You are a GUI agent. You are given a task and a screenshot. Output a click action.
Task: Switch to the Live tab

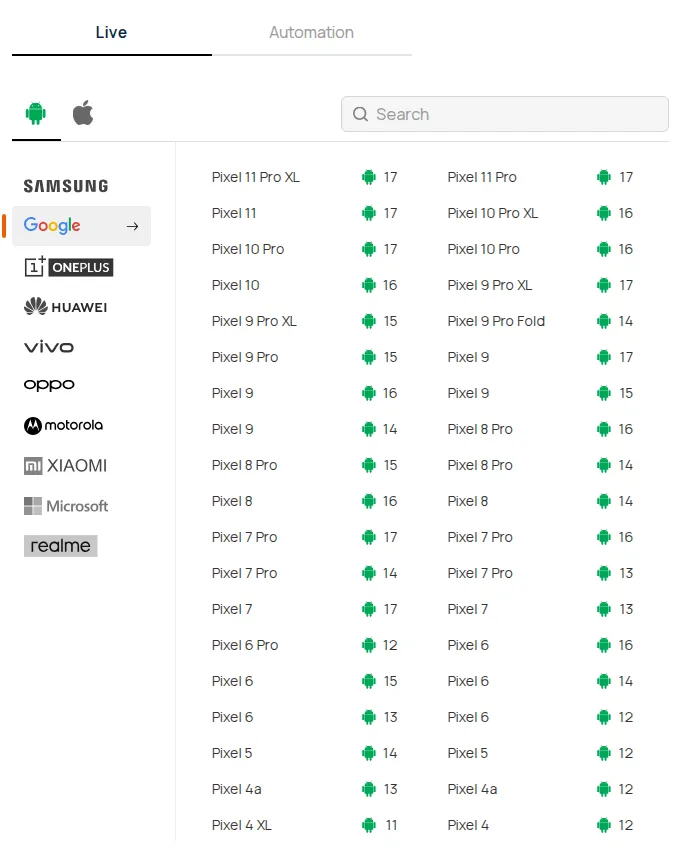pos(111,33)
